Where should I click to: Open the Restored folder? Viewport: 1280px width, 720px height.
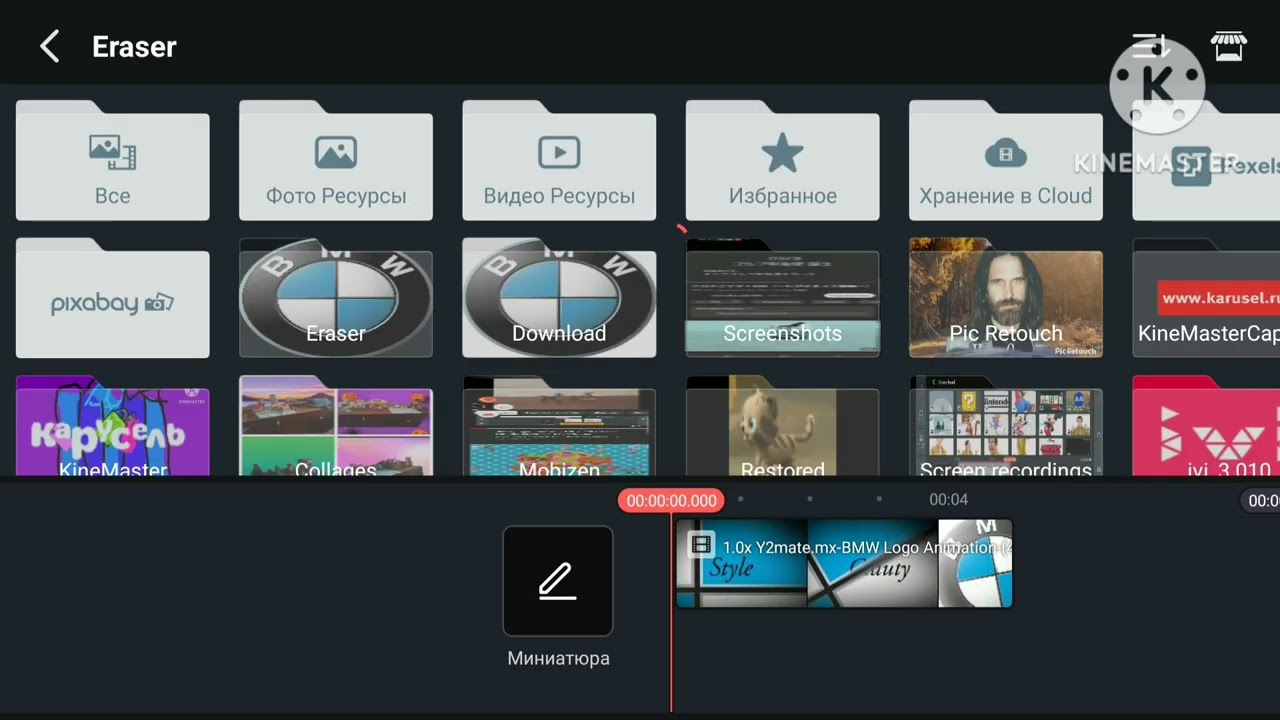click(x=783, y=426)
